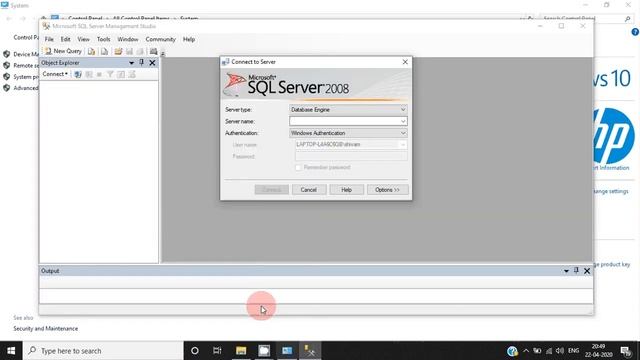Open File Explorer from the taskbar
This screenshot has height=360, width=640.
[241, 351]
